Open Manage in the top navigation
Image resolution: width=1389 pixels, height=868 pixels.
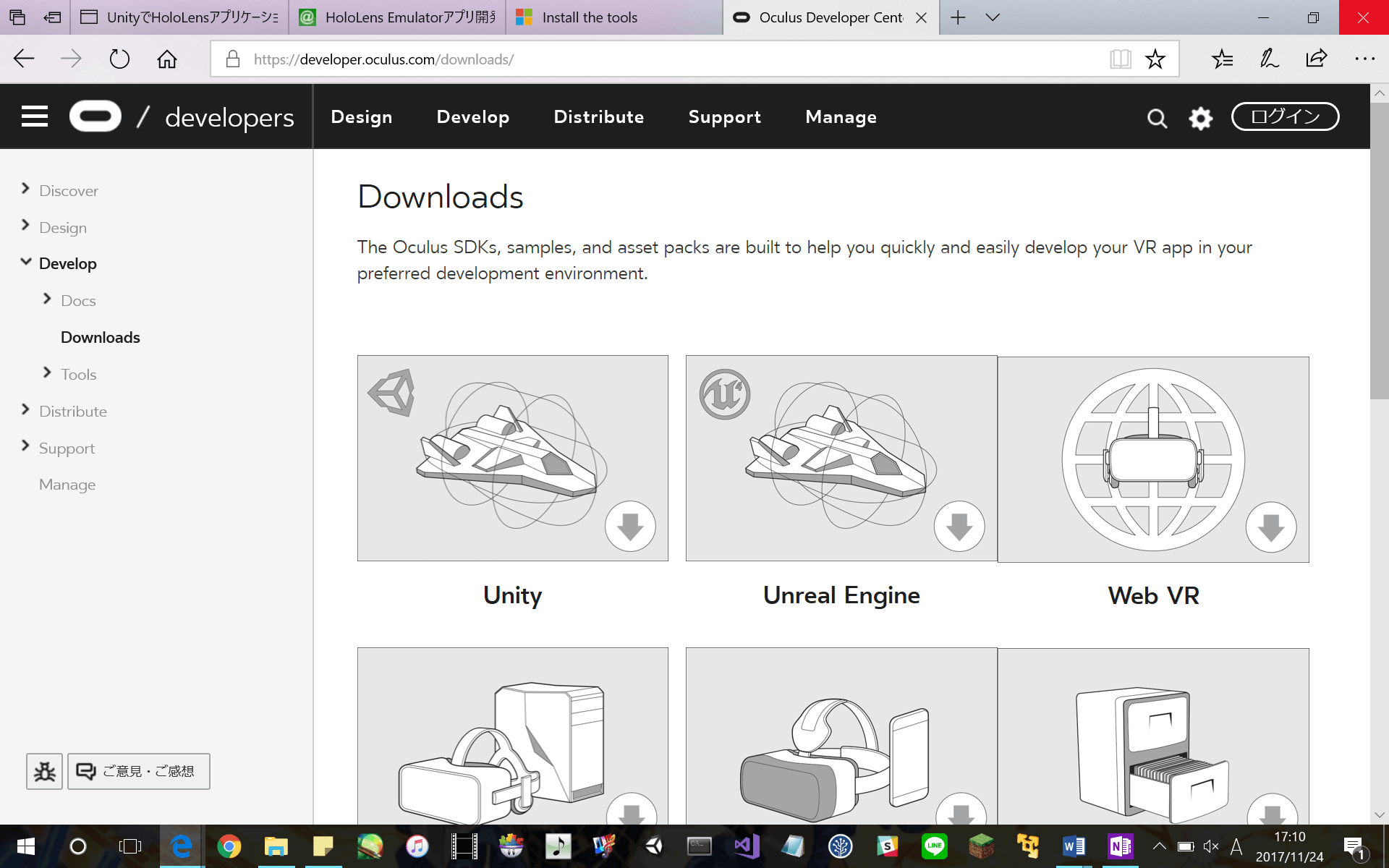click(x=841, y=117)
